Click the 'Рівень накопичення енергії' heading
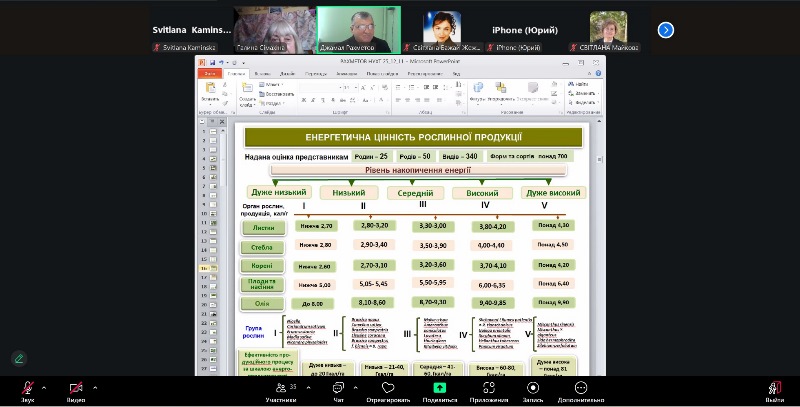Screen dimensions: 800x407 [x=418, y=170]
